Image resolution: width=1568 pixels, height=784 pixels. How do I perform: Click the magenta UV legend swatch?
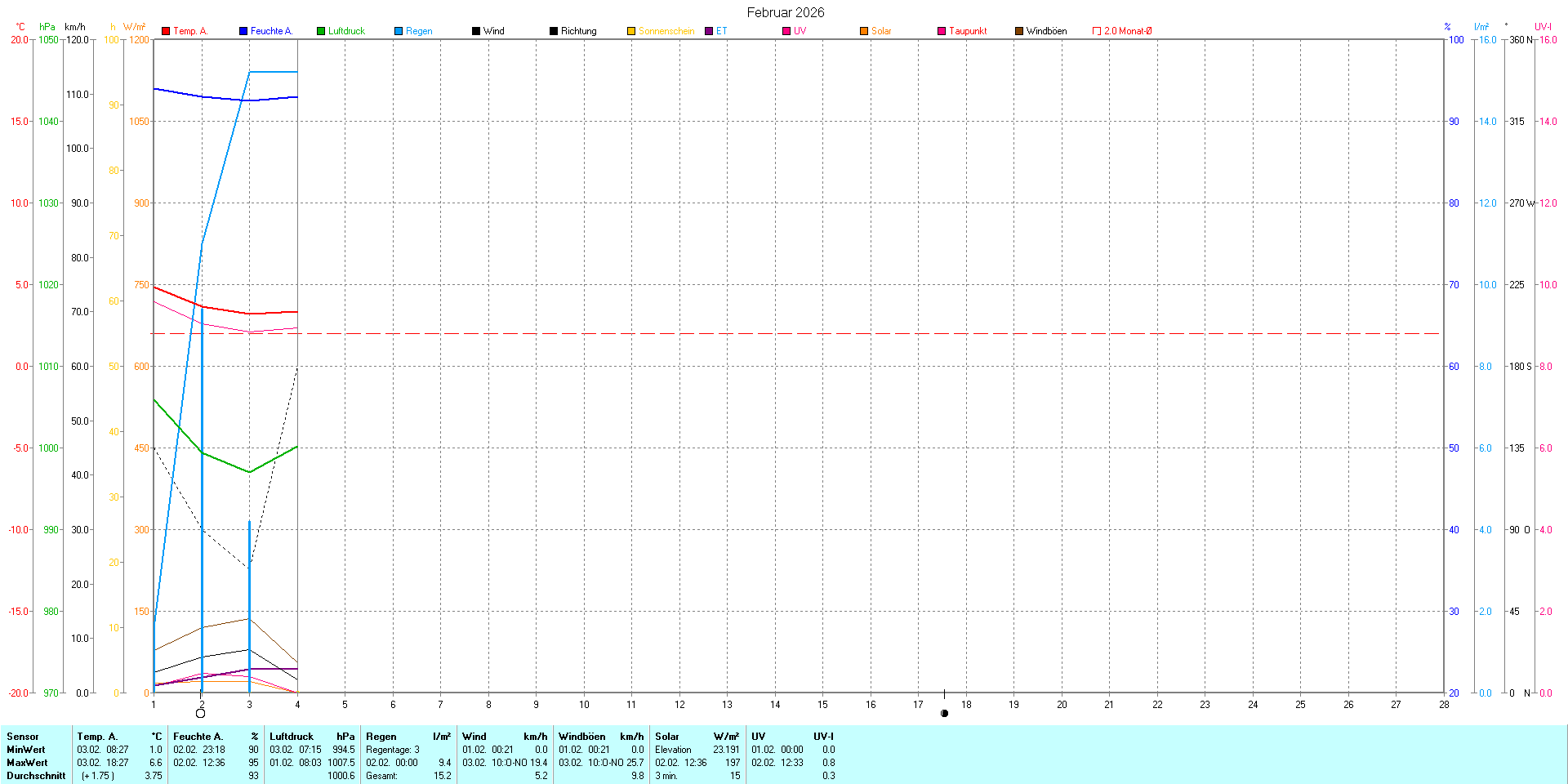coord(786,31)
